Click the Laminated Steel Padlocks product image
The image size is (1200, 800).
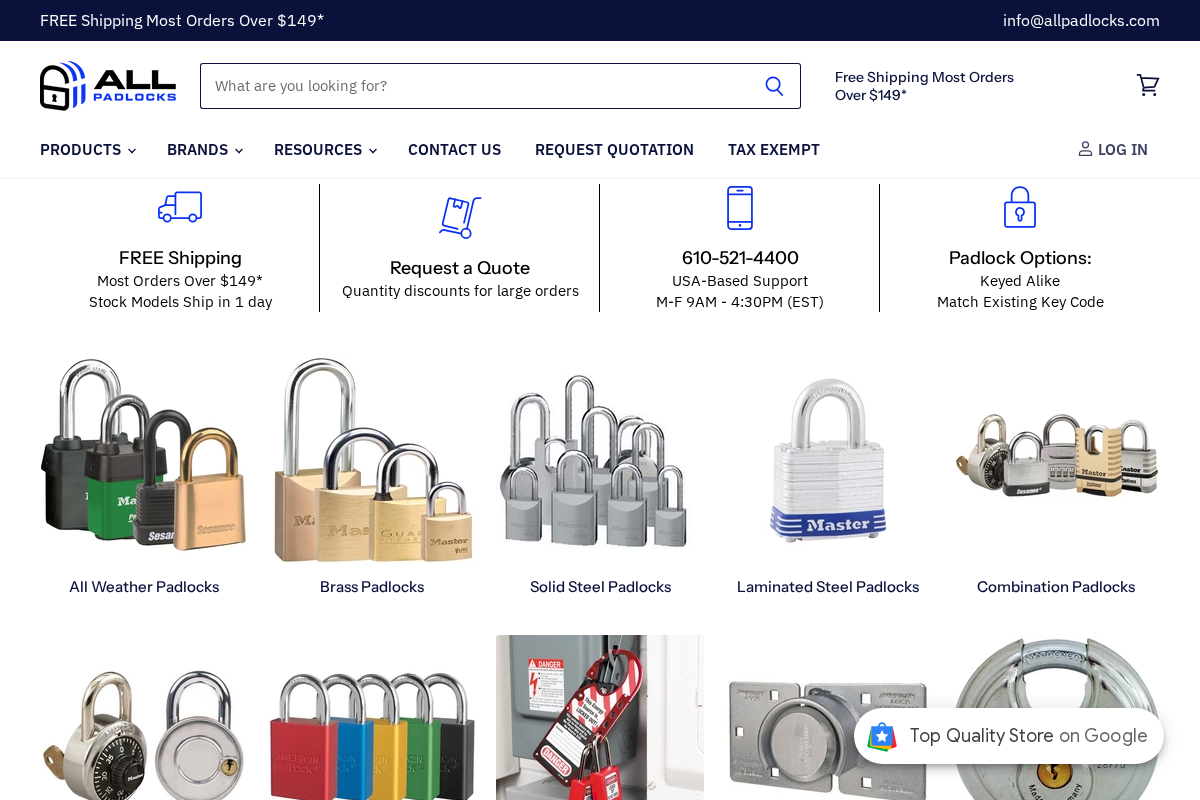click(828, 460)
